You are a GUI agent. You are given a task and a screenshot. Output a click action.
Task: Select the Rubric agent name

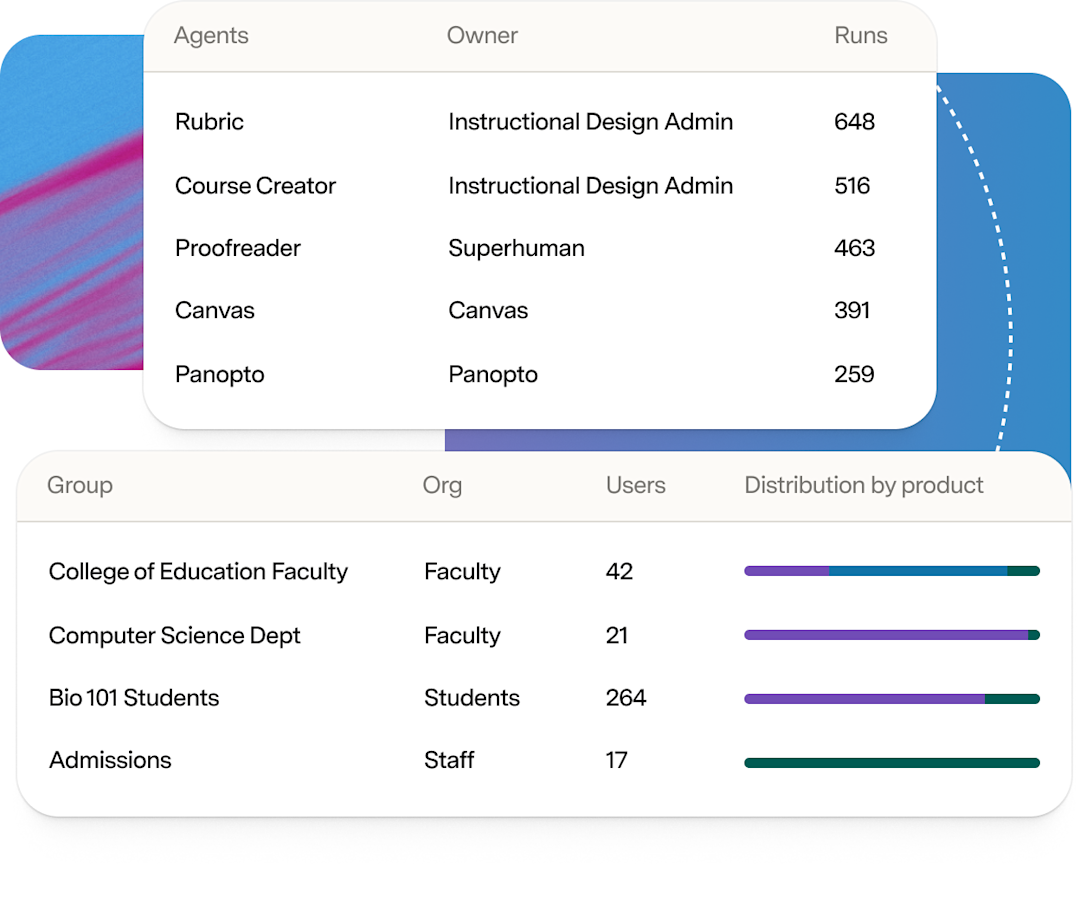tap(209, 122)
